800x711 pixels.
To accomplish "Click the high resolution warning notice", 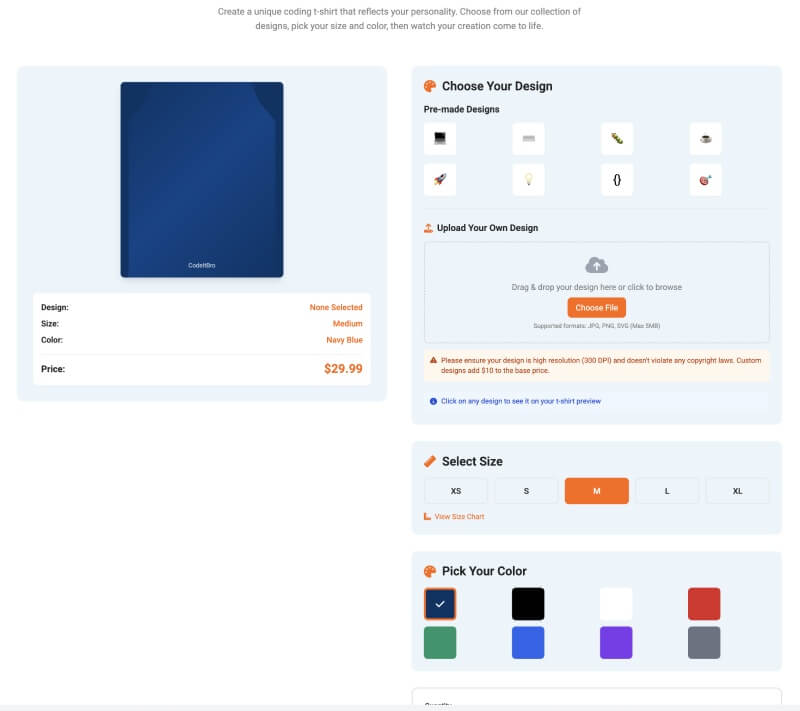I will tap(596, 366).
